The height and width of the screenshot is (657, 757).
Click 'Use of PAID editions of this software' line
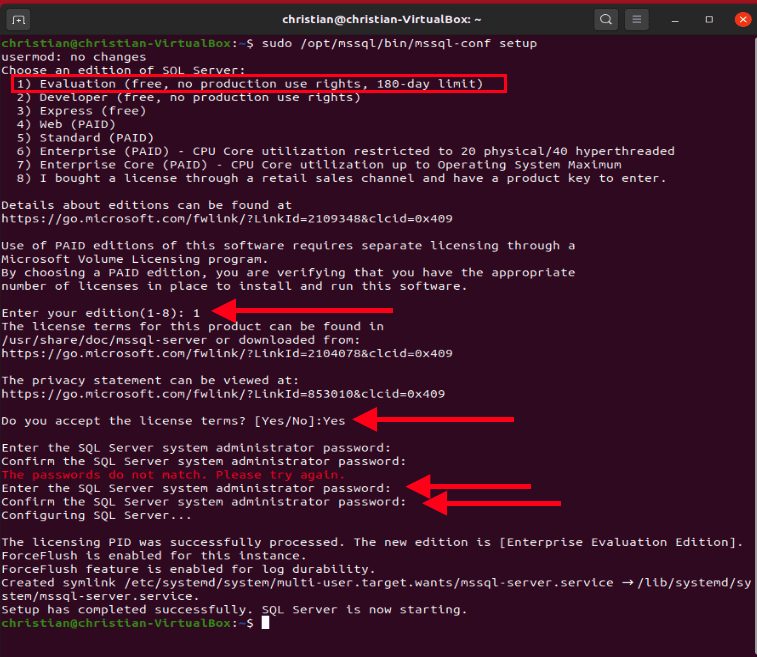[x=288, y=246]
